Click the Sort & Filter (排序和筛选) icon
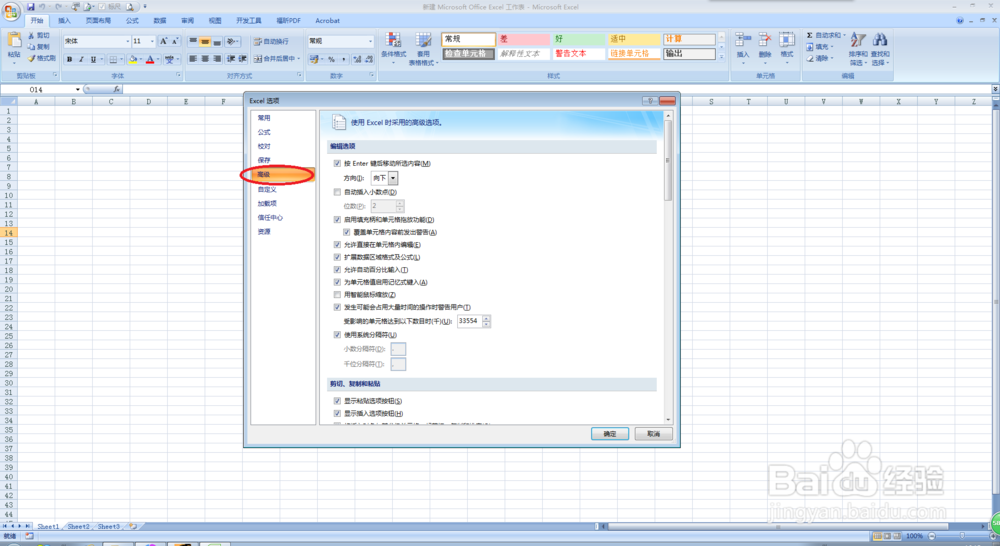 pos(858,41)
